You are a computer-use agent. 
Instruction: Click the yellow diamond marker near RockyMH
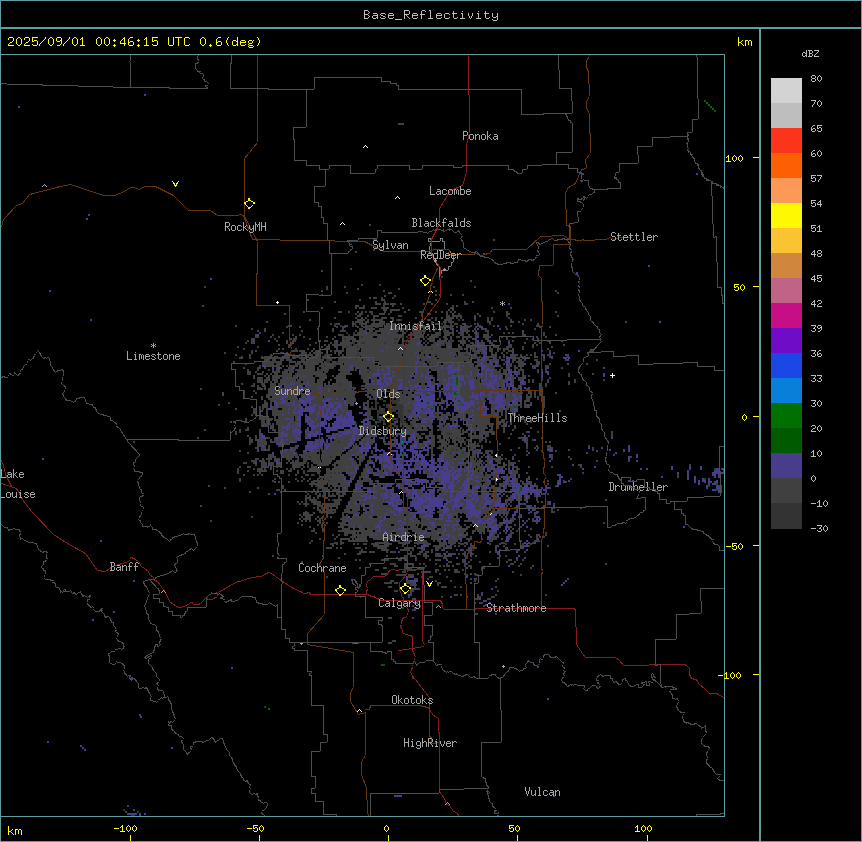pyautogui.click(x=249, y=203)
